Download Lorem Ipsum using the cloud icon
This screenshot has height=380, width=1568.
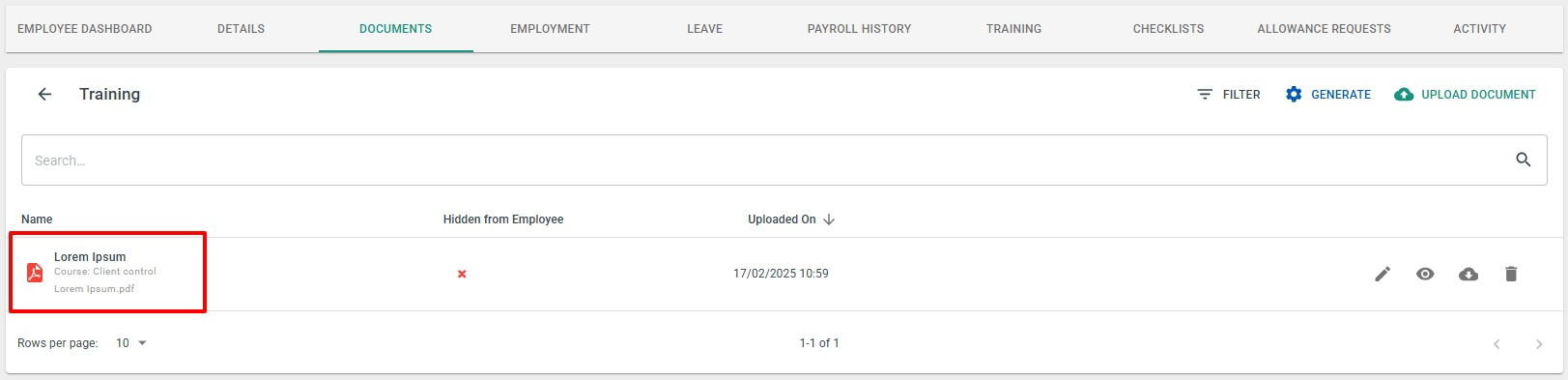pyautogui.click(x=1468, y=274)
